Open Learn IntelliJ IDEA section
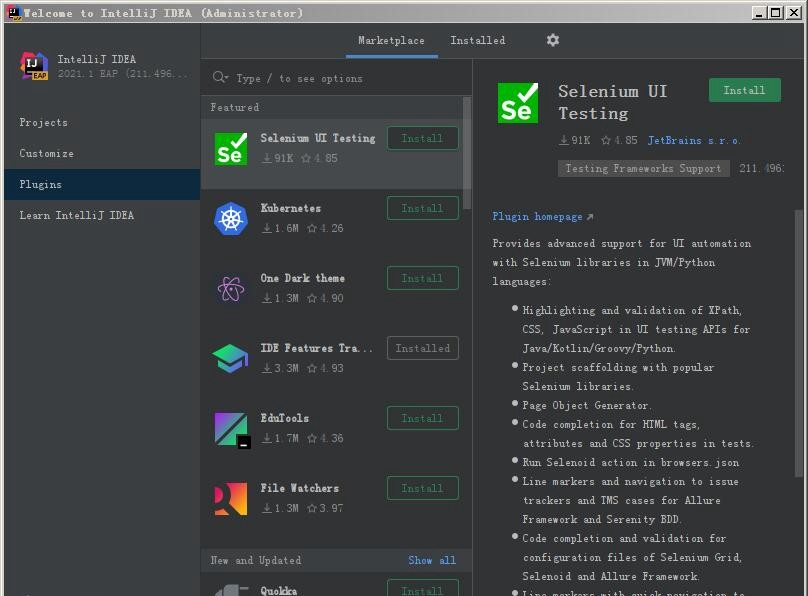Screen dimensions: 808x596 (x=102, y=215)
